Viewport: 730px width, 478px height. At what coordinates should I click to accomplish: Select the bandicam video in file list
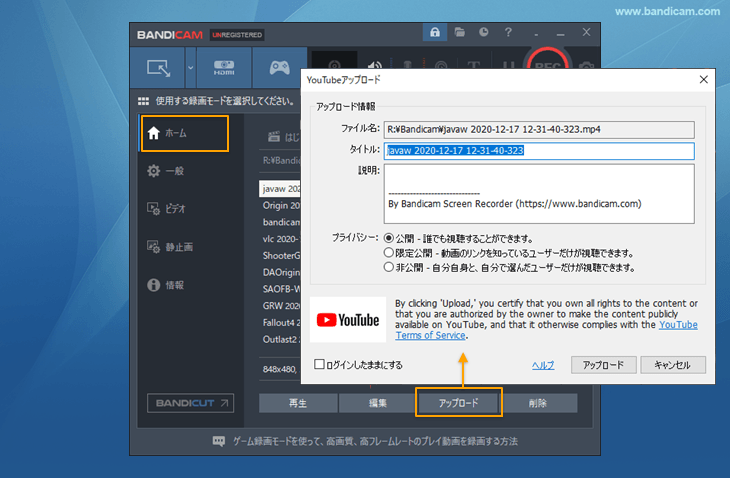tap(280, 222)
